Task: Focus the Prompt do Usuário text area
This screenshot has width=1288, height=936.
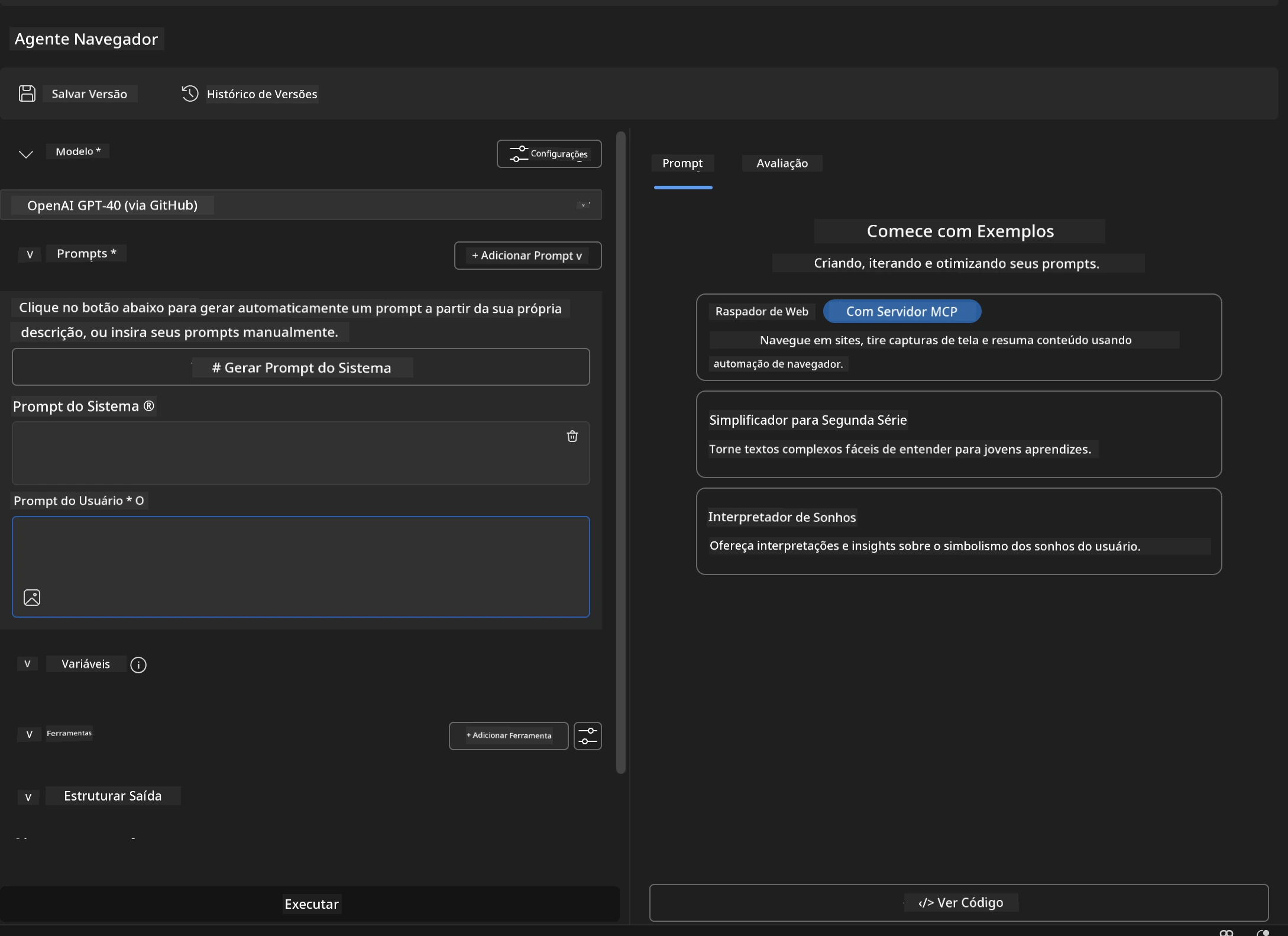Action: [301, 567]
